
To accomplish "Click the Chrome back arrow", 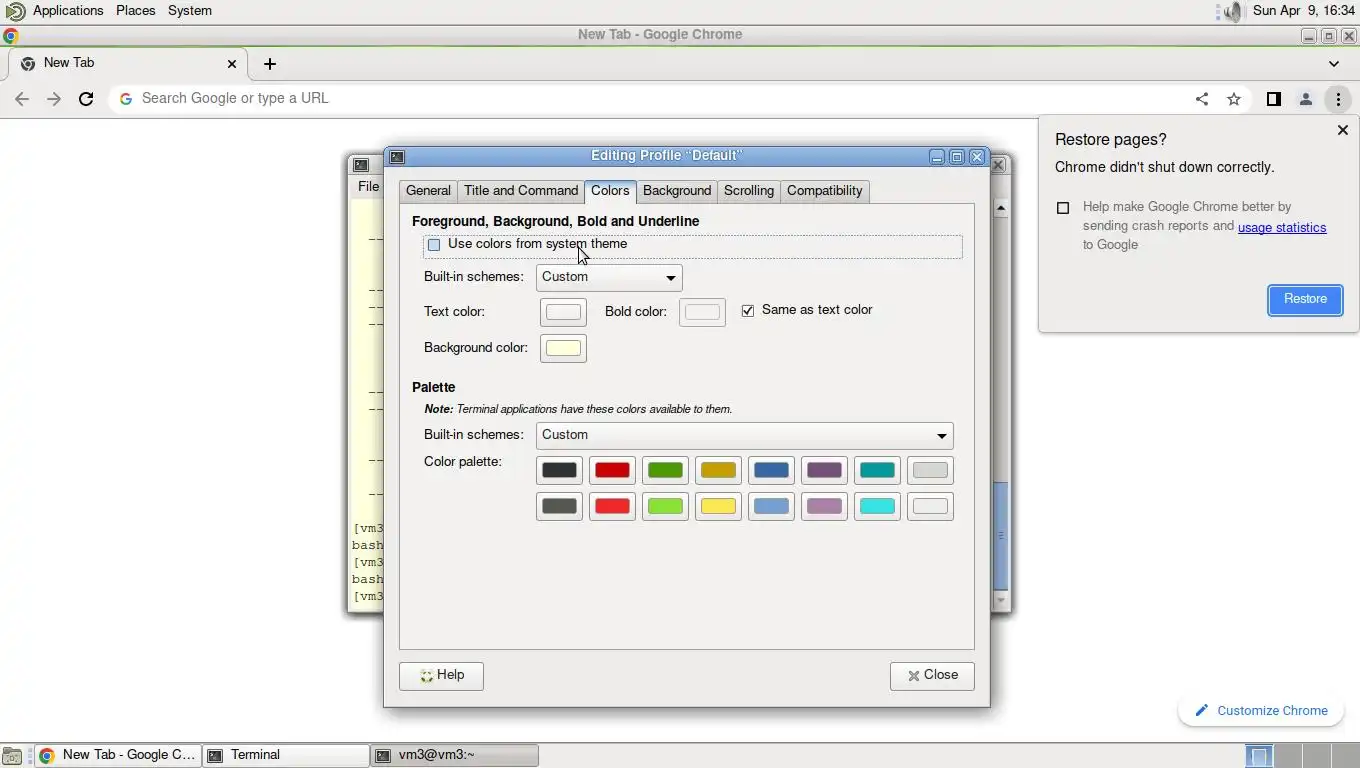I will pyautogui.click(x=22, y=99).
